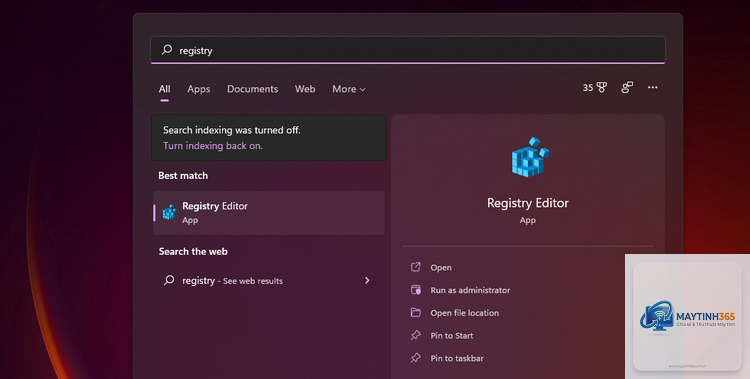Viewport: 750px width, 379px height.
Task: Click the large Registry Editor cube icon
Action: coord(530,157)
